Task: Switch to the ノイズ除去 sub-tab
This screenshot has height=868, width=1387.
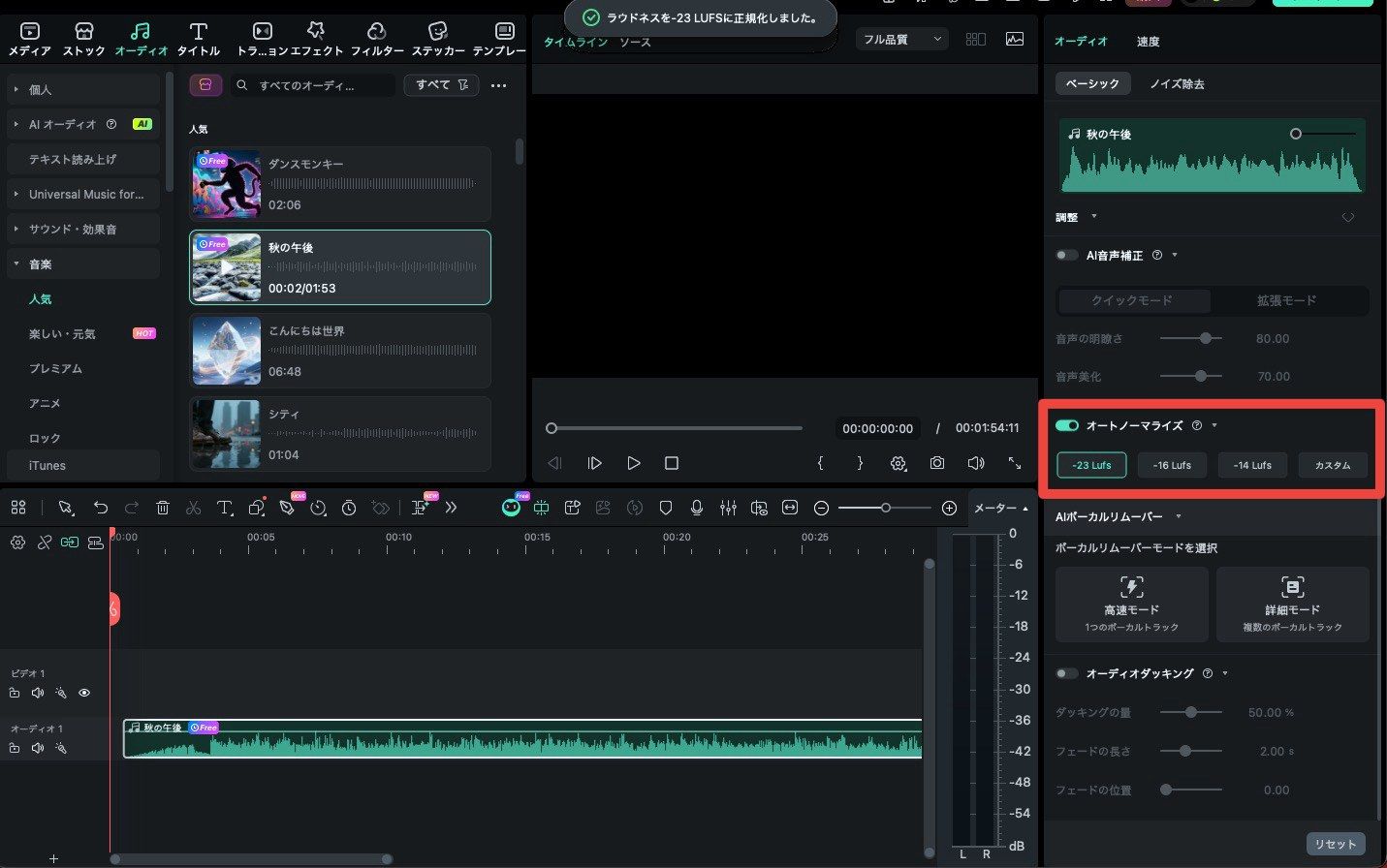Action: (1177, 84)
